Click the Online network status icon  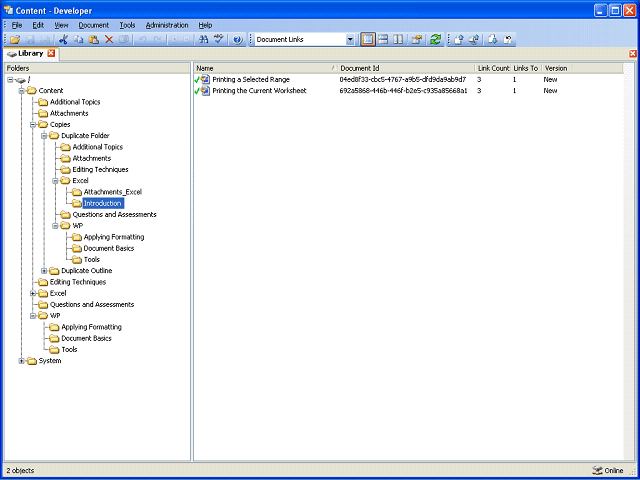tap(596, 471)
